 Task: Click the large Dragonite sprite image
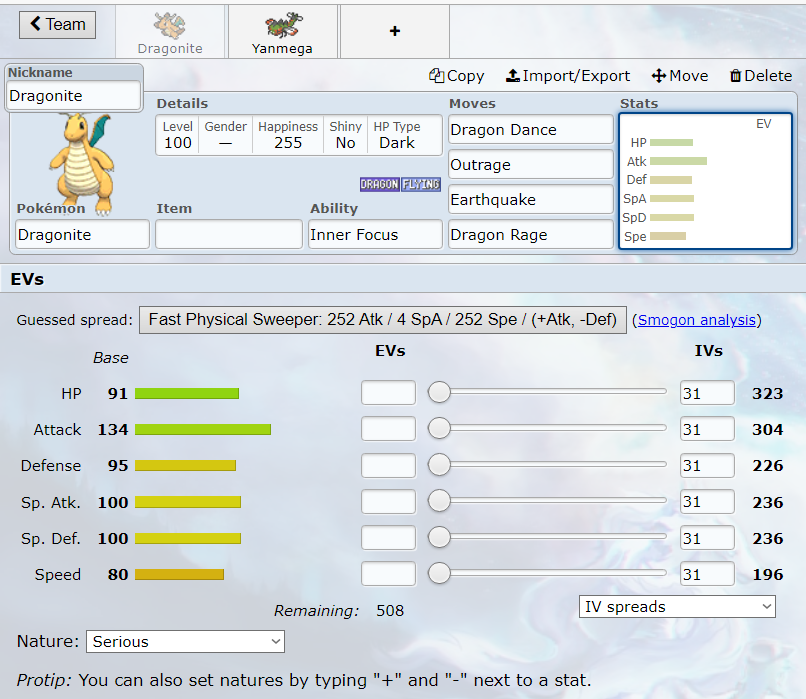[83, 162]
